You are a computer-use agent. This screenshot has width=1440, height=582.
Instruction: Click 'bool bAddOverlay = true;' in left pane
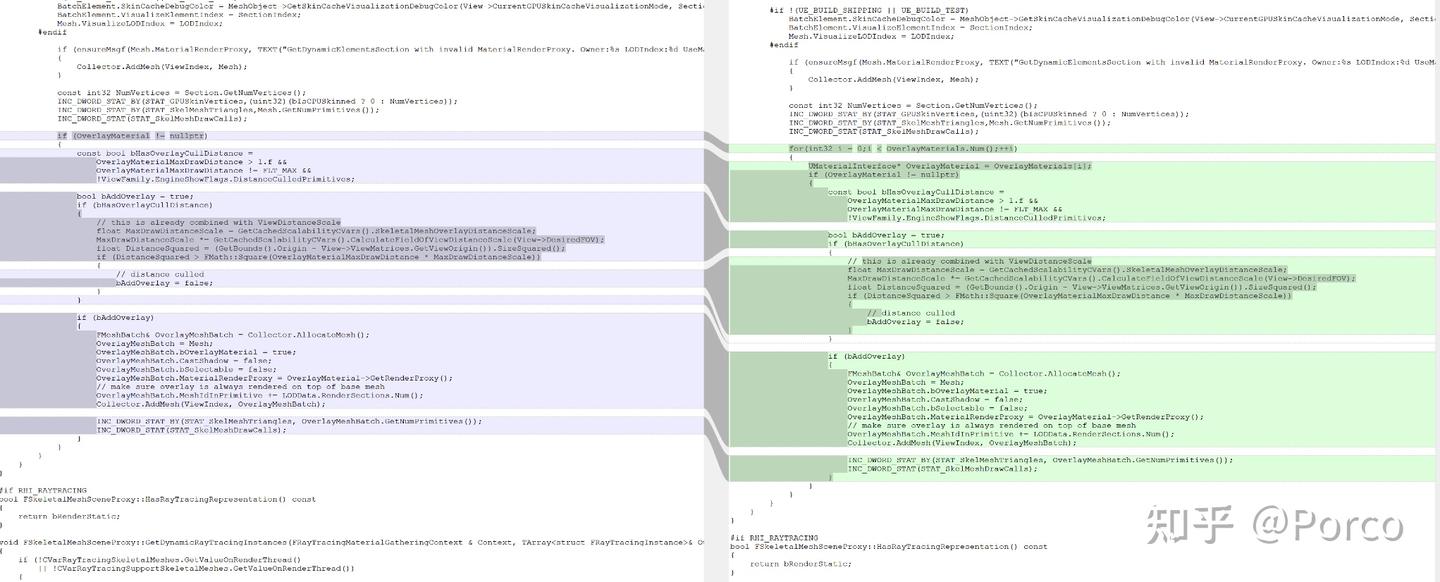[135, 196]
